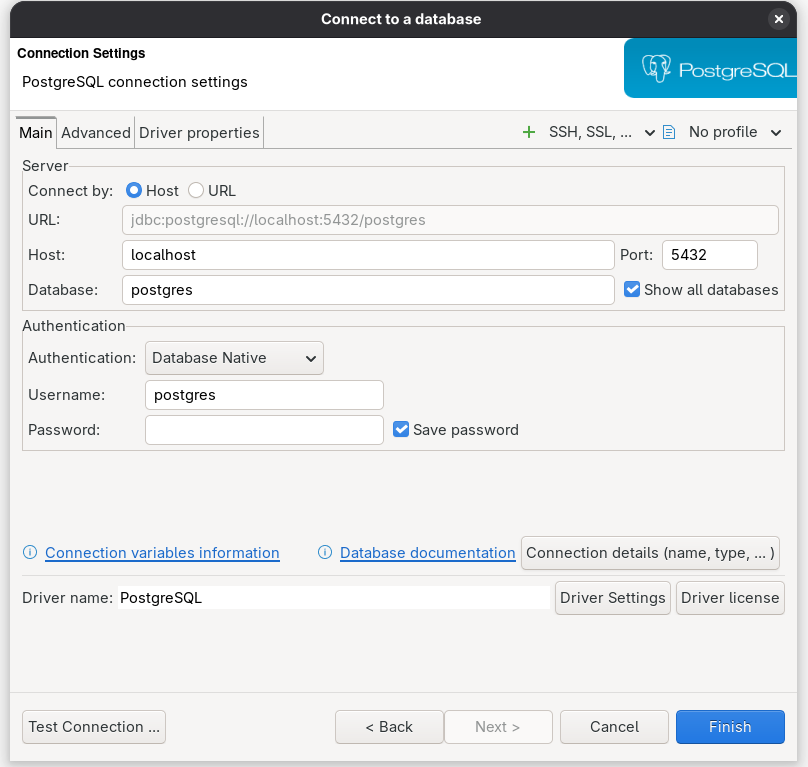Click the Host input field
Screen dimensions: 808x767
pos(368,255)
